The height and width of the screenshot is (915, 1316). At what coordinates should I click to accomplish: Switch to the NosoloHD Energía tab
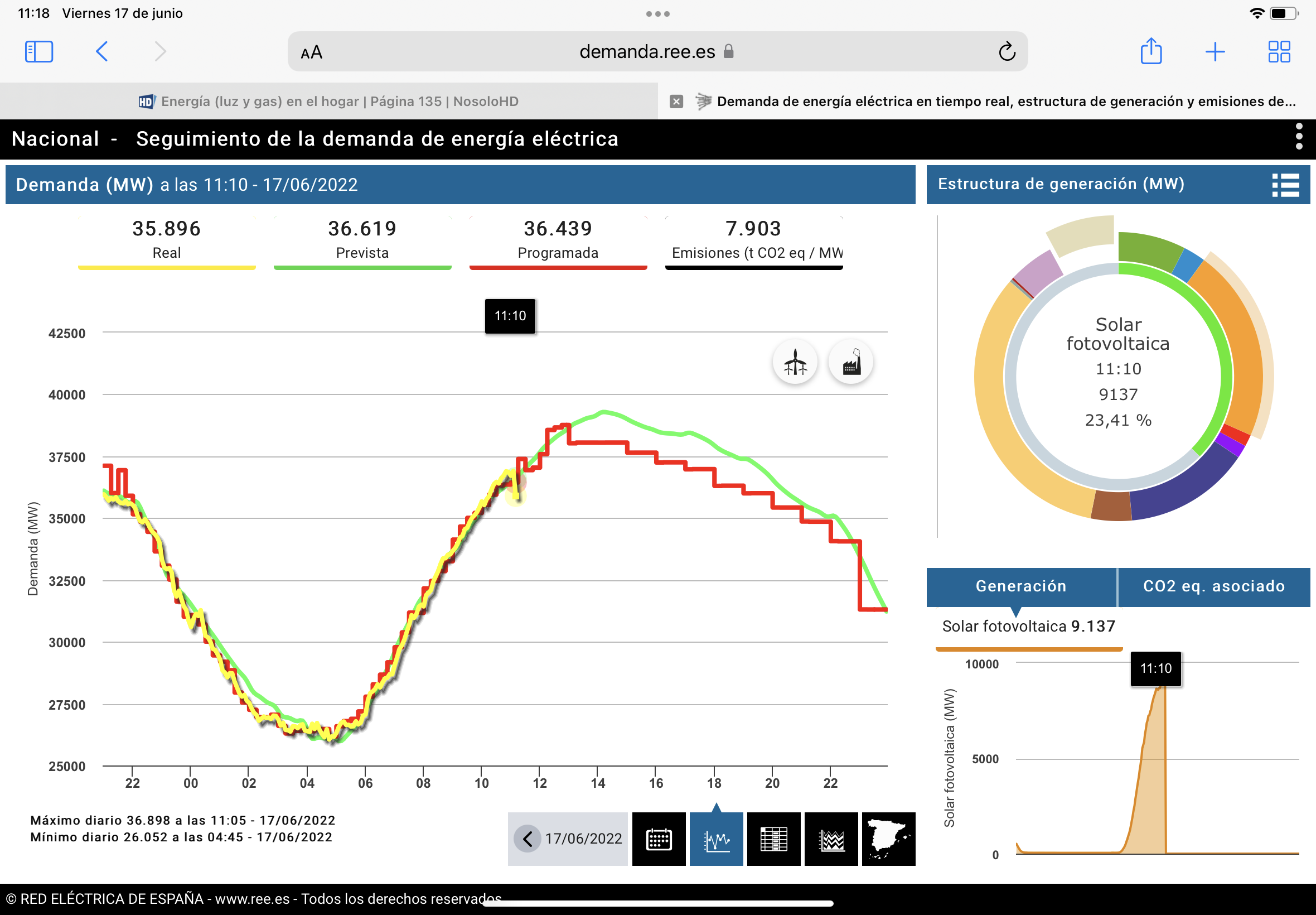tap(329, 102)
